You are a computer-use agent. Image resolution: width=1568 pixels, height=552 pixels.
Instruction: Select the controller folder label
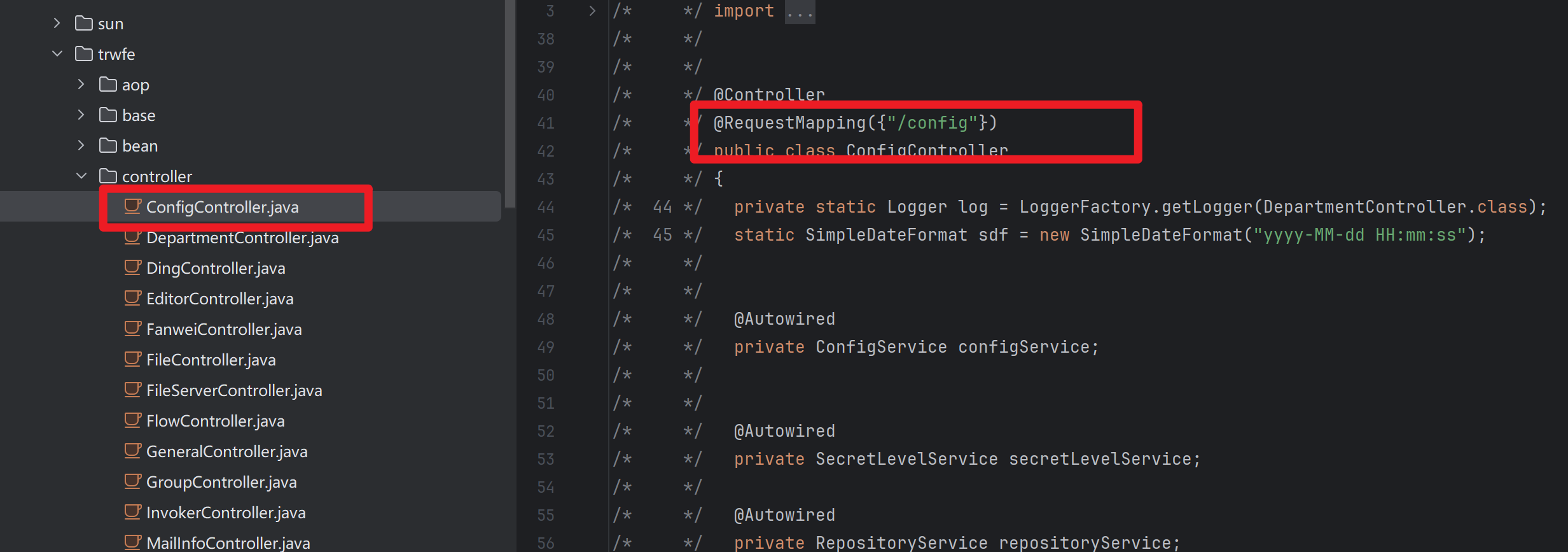click(157, 176)
